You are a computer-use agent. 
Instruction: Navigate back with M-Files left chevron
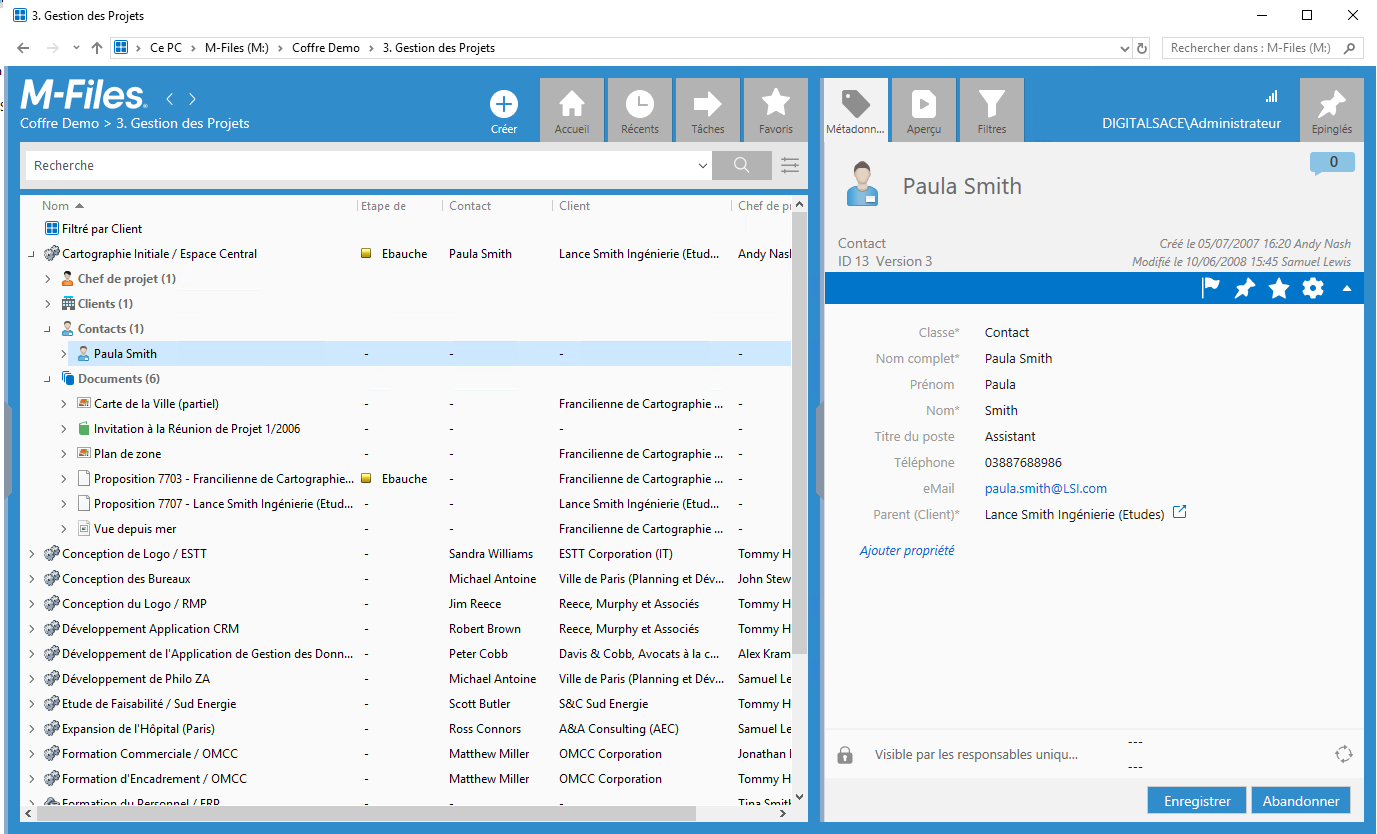pyautogui.click(x=170, y=99)
